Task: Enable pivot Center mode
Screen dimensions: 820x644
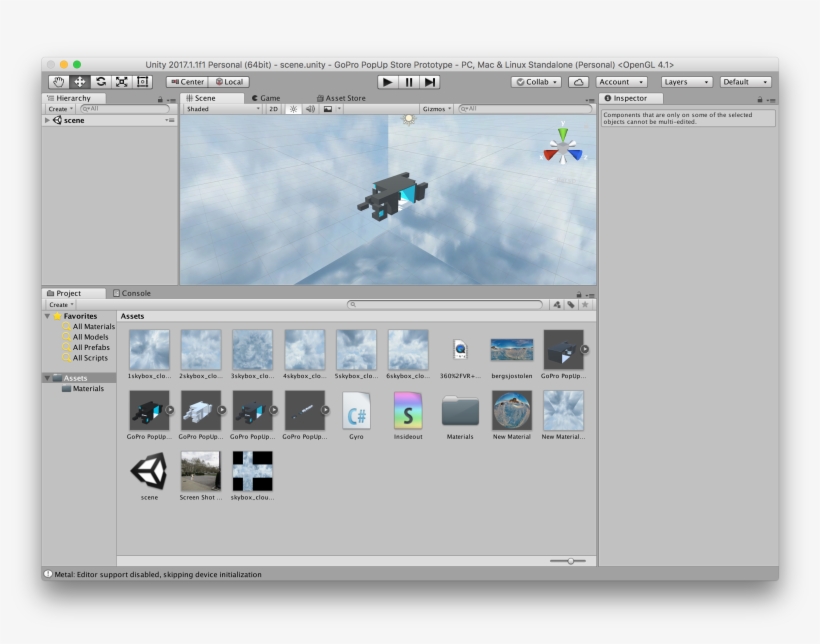Action: 189,82
